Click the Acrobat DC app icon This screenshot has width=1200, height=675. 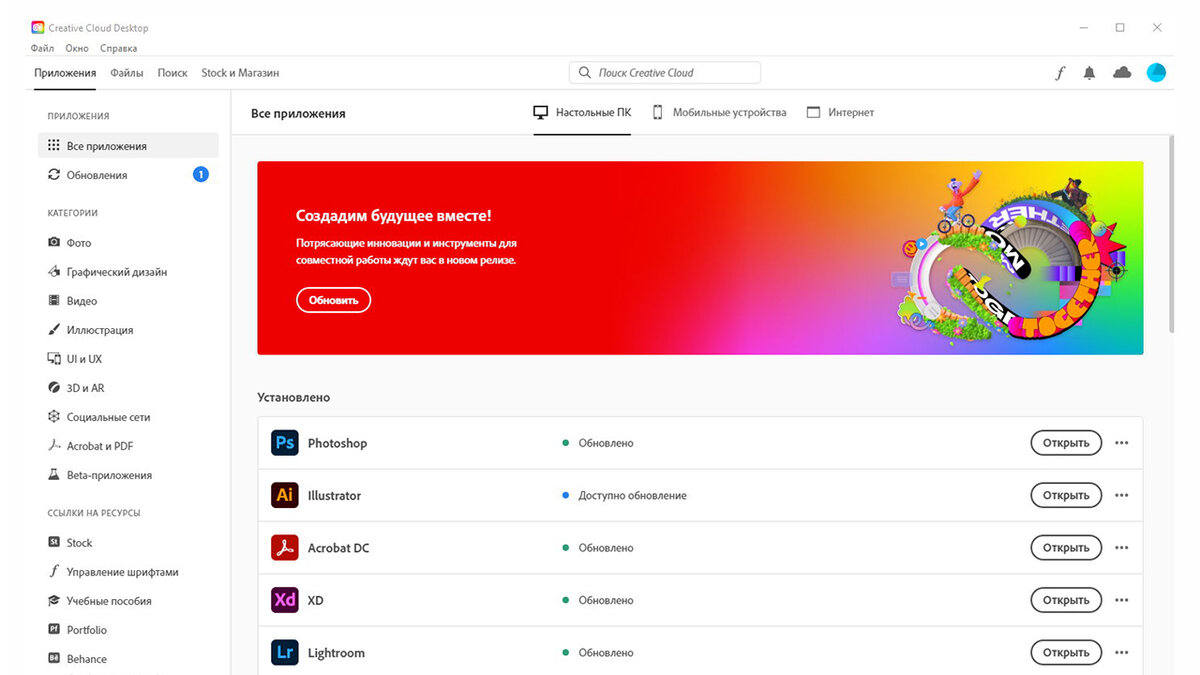pos(285,548)
